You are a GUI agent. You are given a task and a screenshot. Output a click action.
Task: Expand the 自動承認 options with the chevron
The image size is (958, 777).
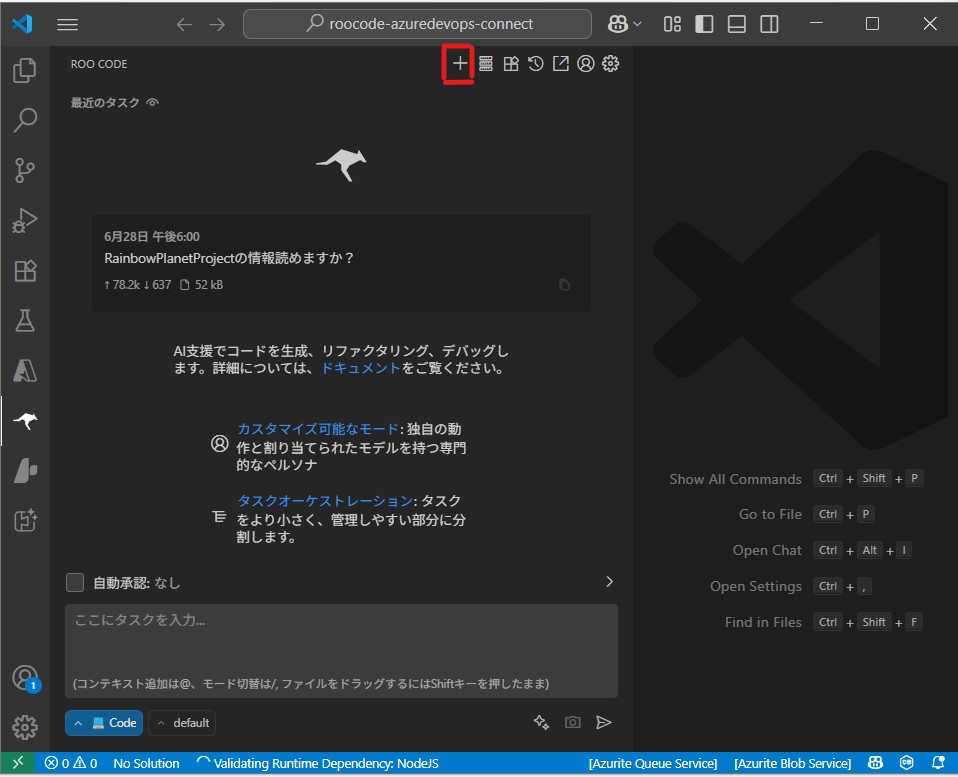(609, 582)
